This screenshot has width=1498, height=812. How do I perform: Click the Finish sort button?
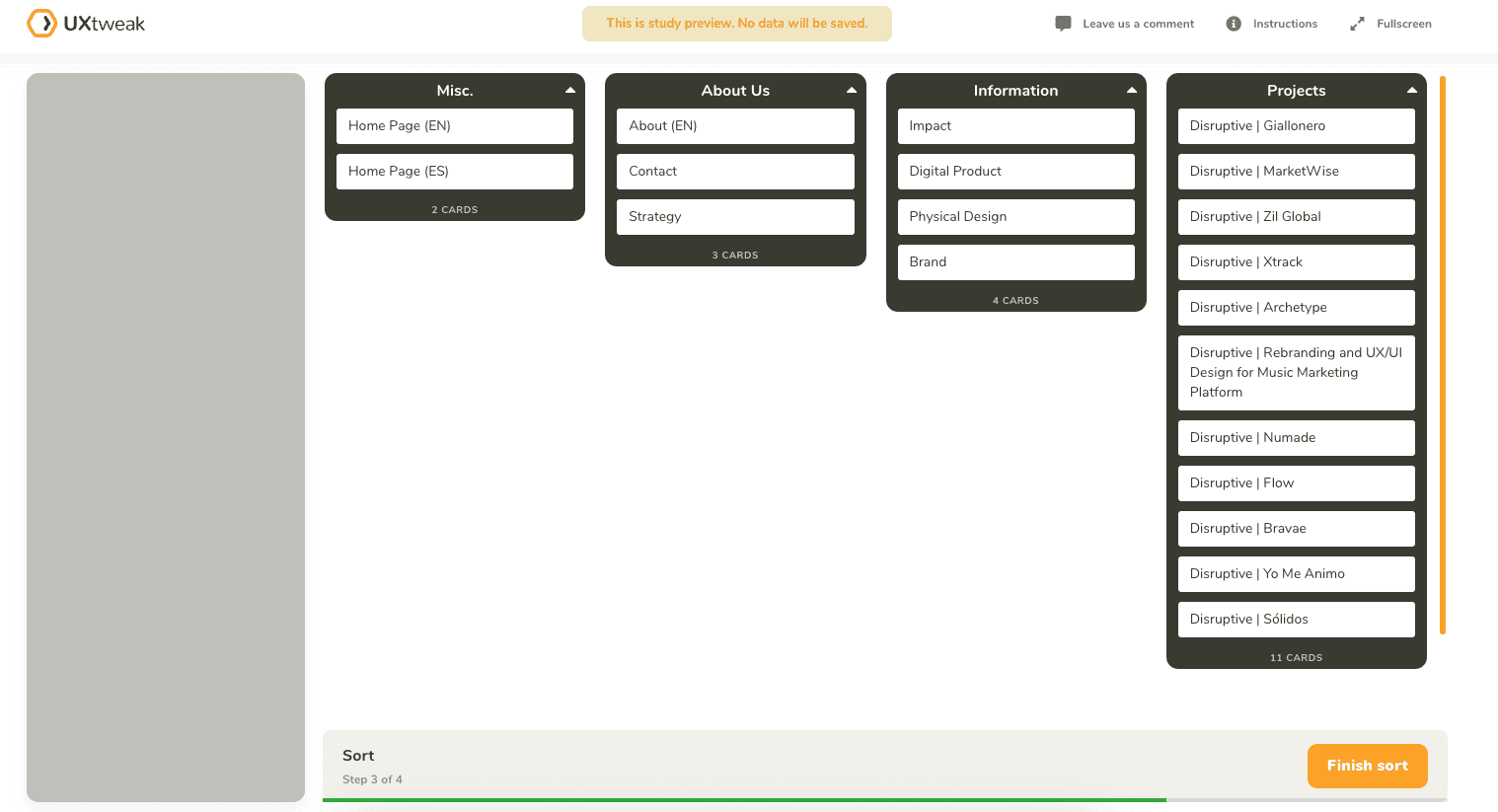pyautogui.click(x=1367, y=766)
